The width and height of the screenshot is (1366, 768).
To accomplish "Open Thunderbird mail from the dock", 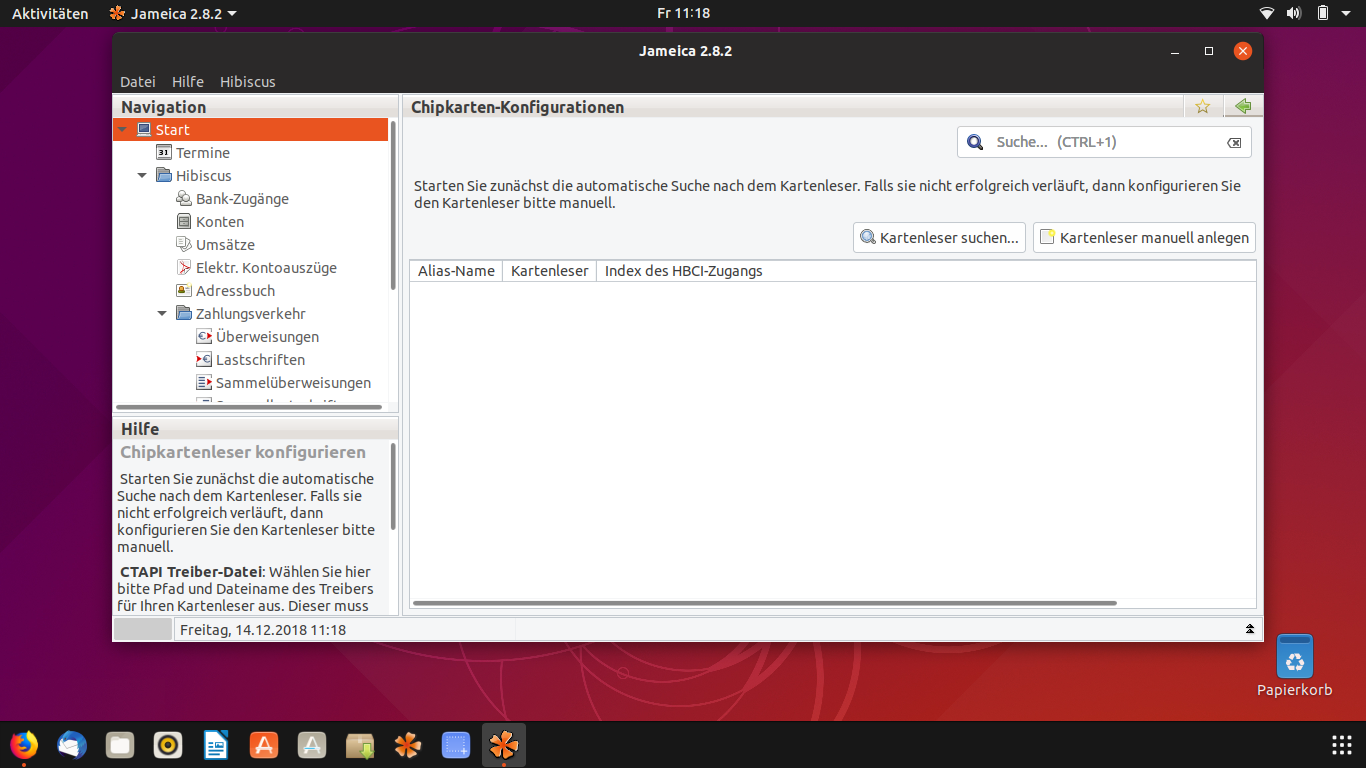I will 72,745.
